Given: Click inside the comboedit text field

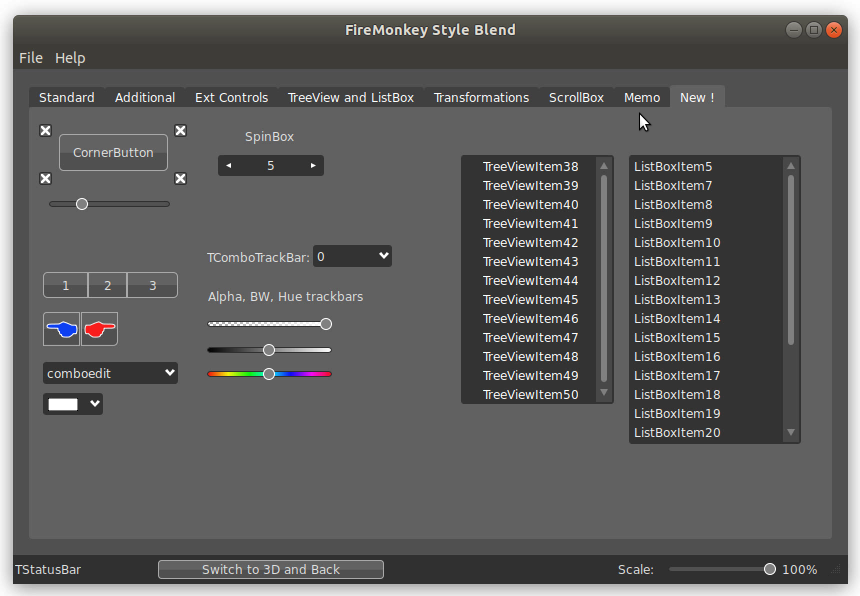Looking at the screenshot, I should (x=103, y=373).
